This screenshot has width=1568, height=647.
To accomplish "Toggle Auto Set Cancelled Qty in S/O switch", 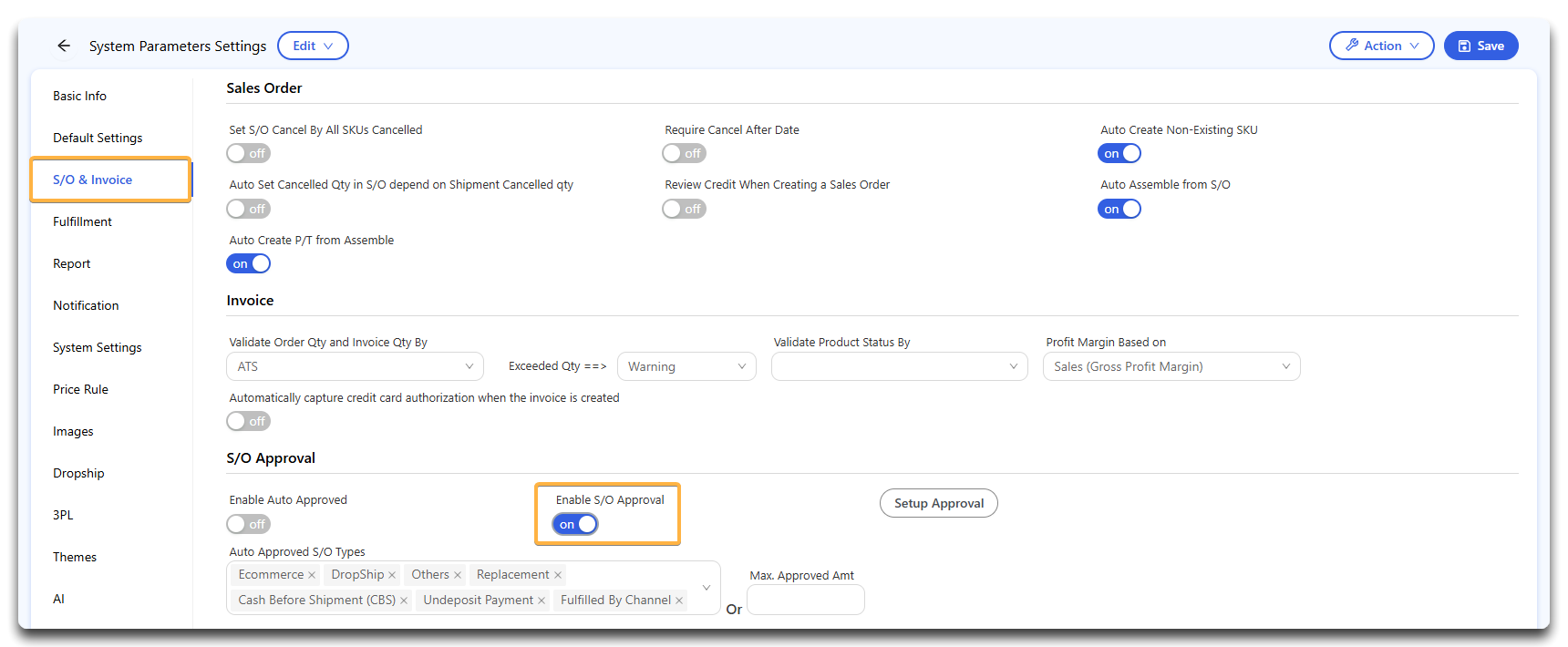I will click(249, 209).
